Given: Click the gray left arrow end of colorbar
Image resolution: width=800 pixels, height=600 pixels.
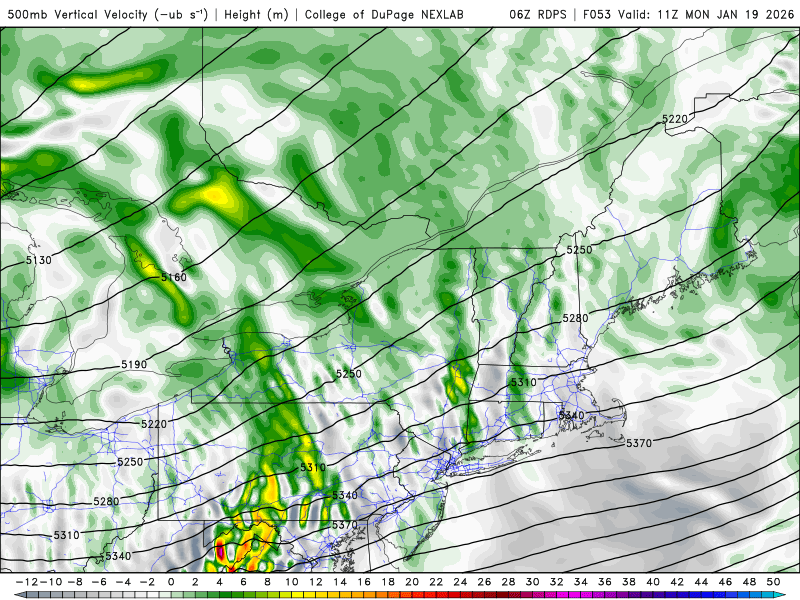Looking at the screenshot, I should (19, 595).
